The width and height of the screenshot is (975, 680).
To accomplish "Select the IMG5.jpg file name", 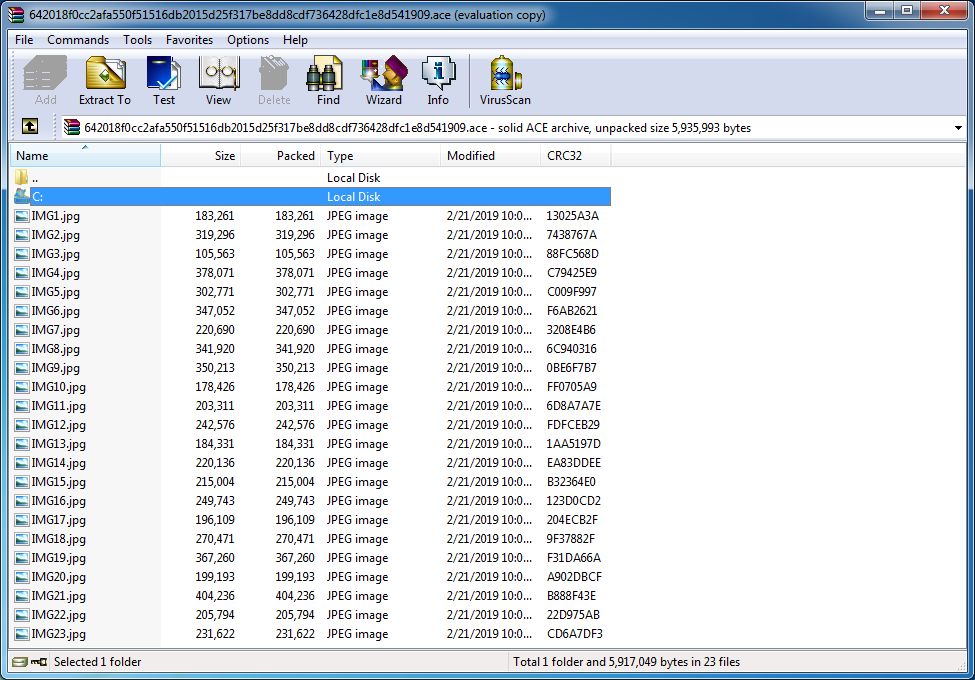I will 55,292.
